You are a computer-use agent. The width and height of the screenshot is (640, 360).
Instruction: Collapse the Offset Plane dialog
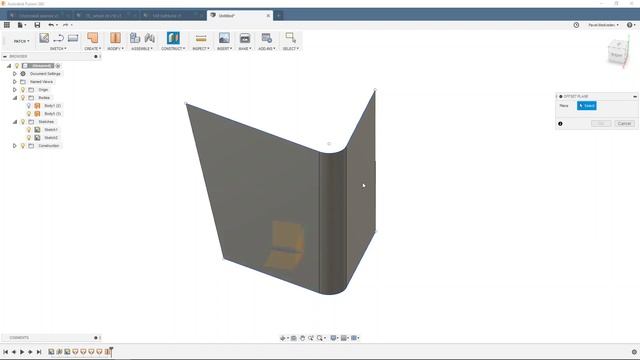[x=635, y=97]
